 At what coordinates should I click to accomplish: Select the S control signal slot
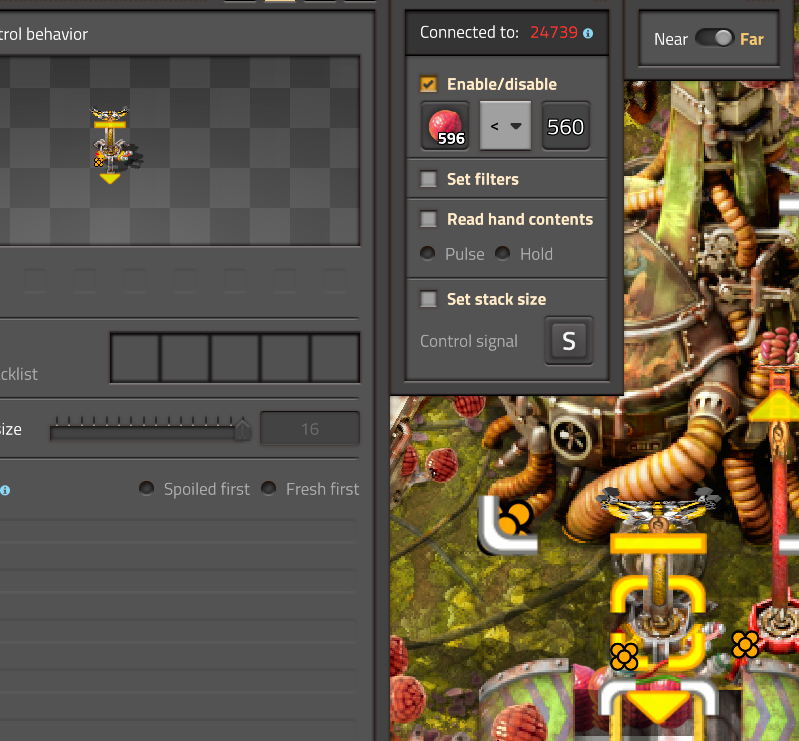pos(568,341)
